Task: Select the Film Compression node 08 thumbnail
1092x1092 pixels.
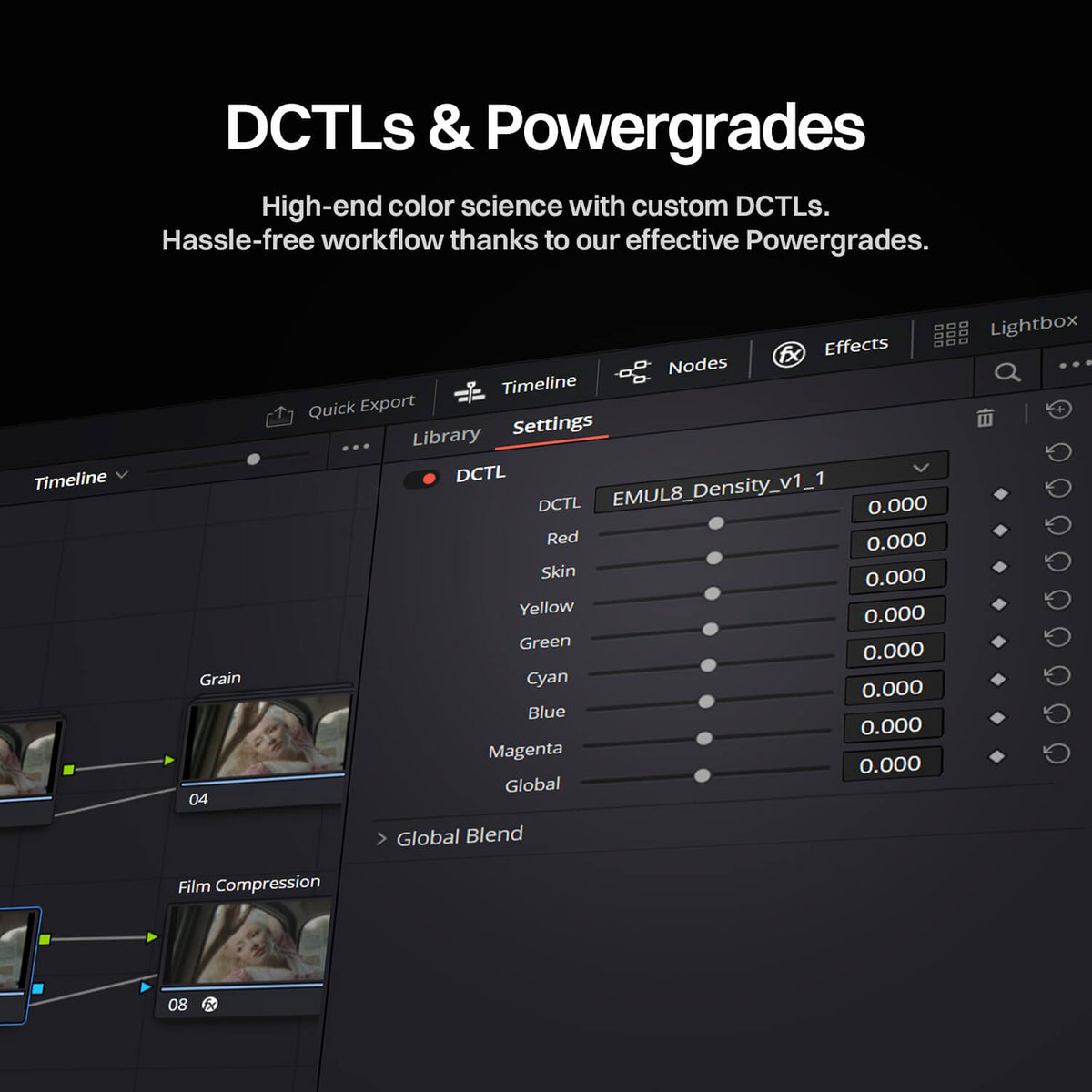Action: [246, 943]
